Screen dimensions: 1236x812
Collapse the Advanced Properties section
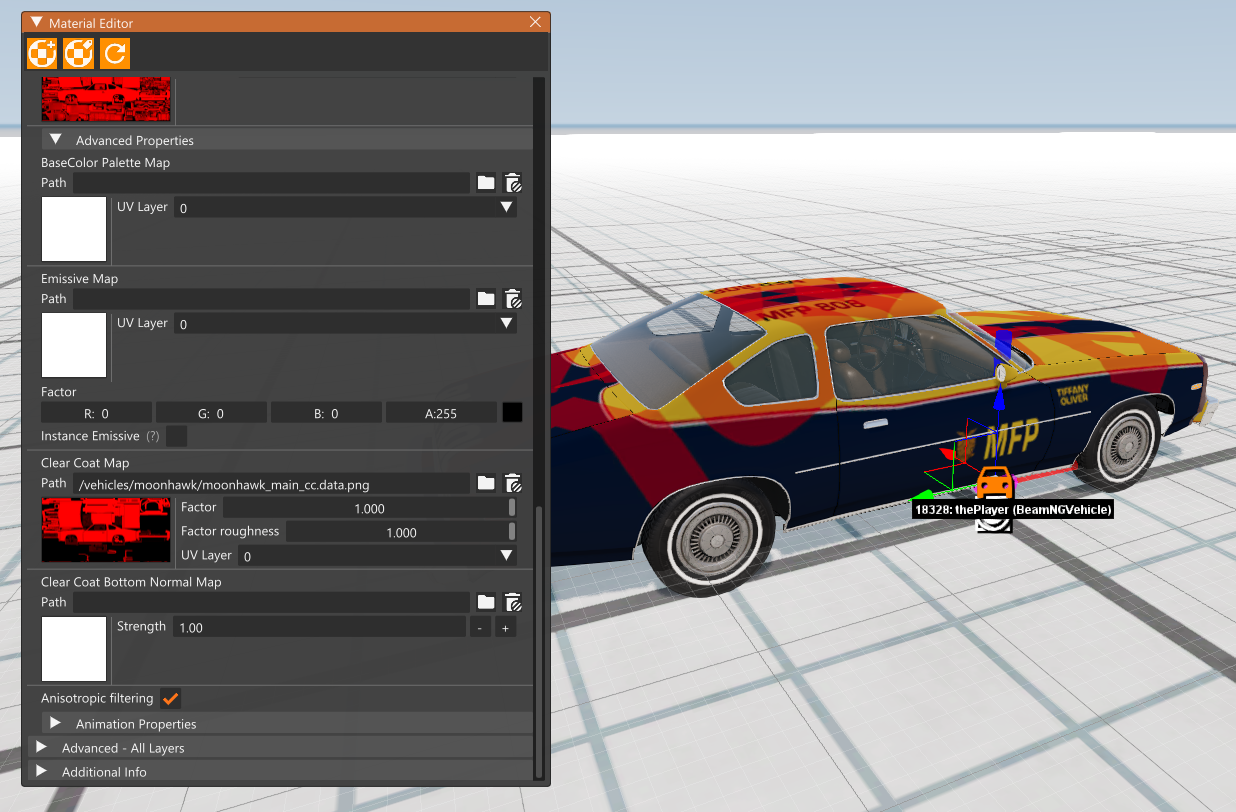[56, 140]
